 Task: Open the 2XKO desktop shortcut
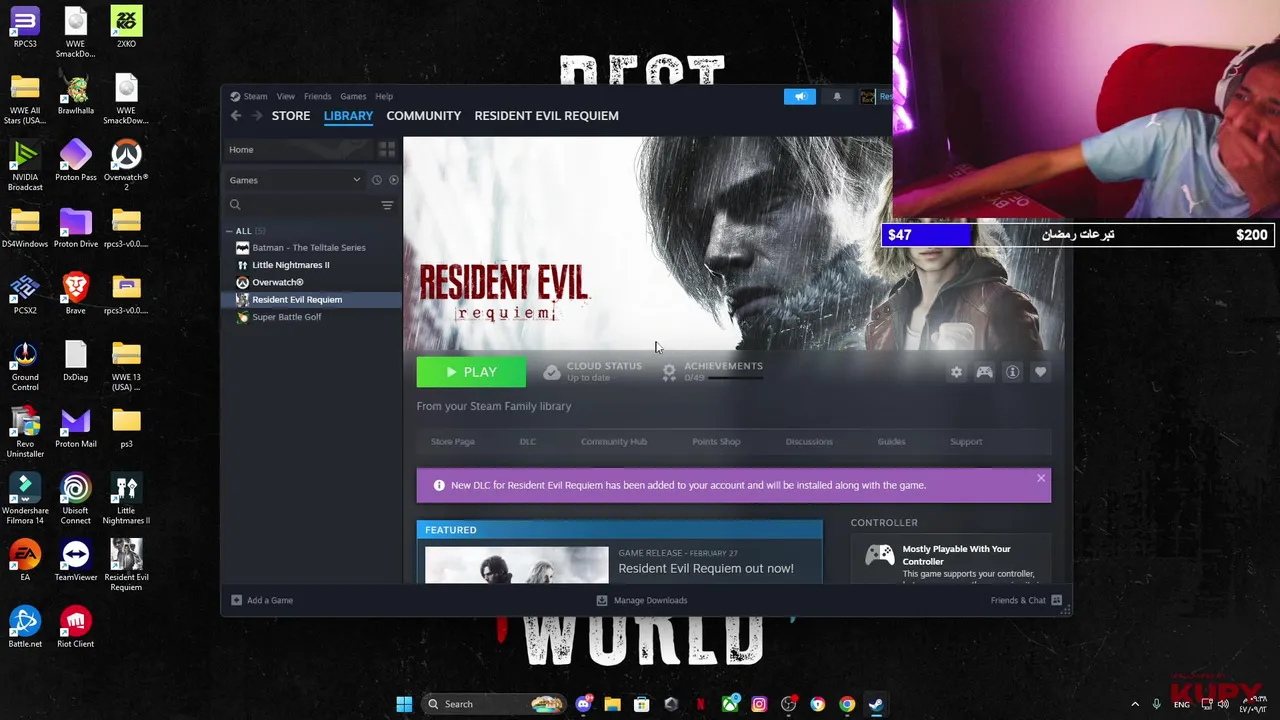click(126, 27)
